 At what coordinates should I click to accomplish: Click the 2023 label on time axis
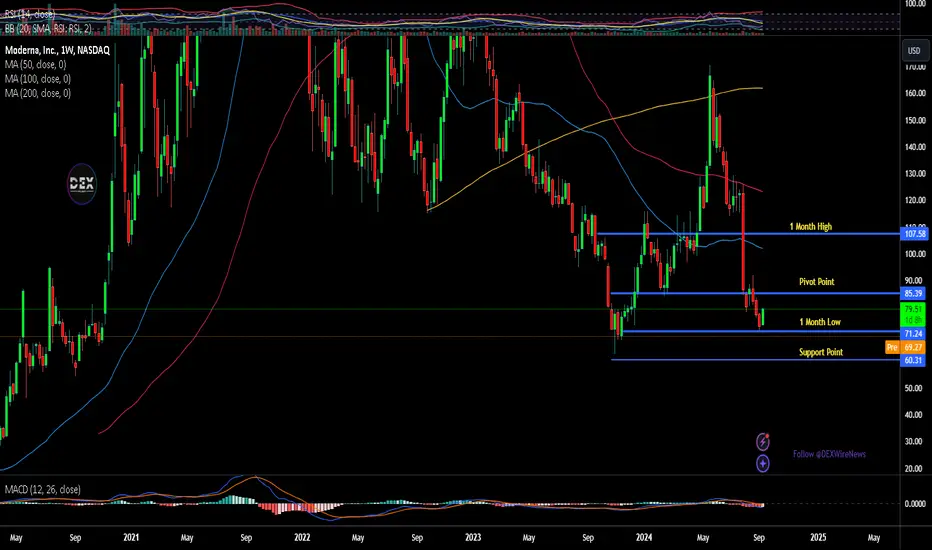coord(473,538)
